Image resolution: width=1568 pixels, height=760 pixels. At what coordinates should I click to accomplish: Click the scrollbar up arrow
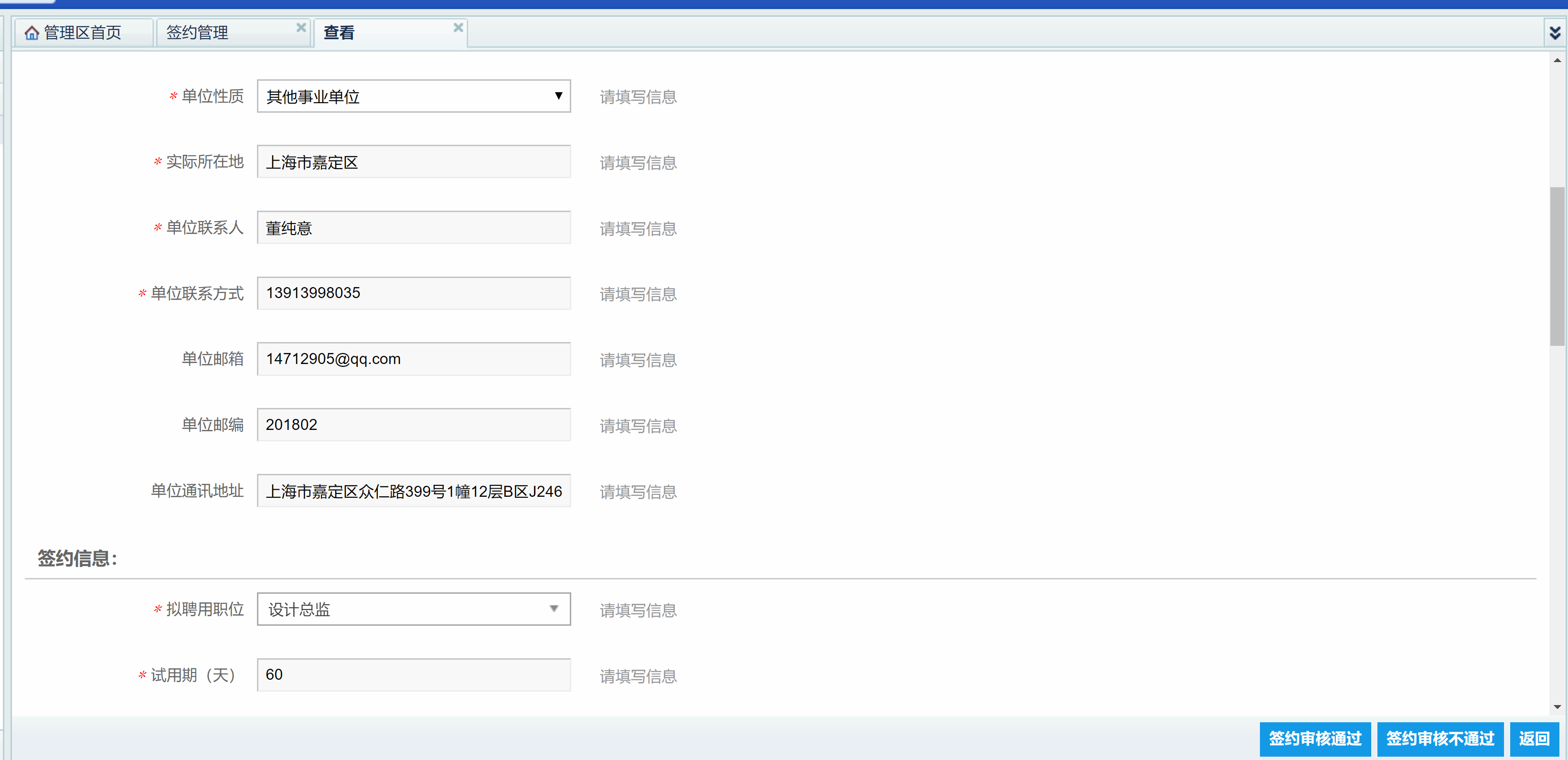point(1557,60)
